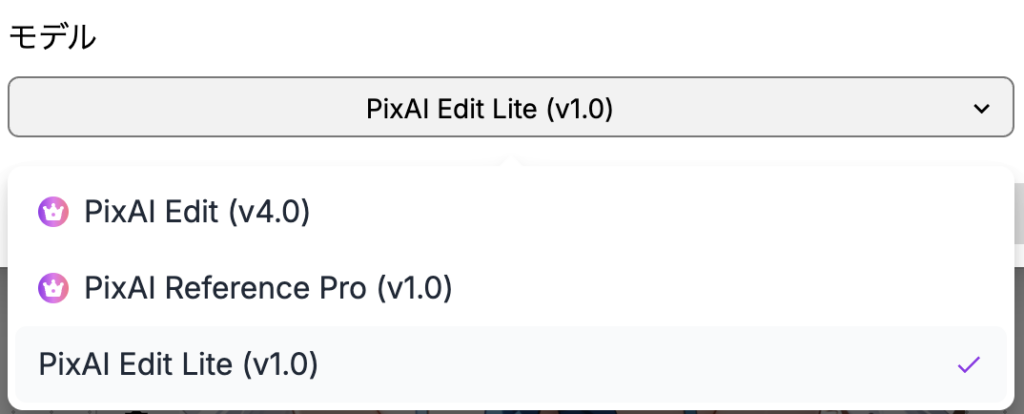Image resolution: width=1024 pixels, height=414 pixels.
Task: Click the モデル label above the selector
Action: tap(53, 38)
